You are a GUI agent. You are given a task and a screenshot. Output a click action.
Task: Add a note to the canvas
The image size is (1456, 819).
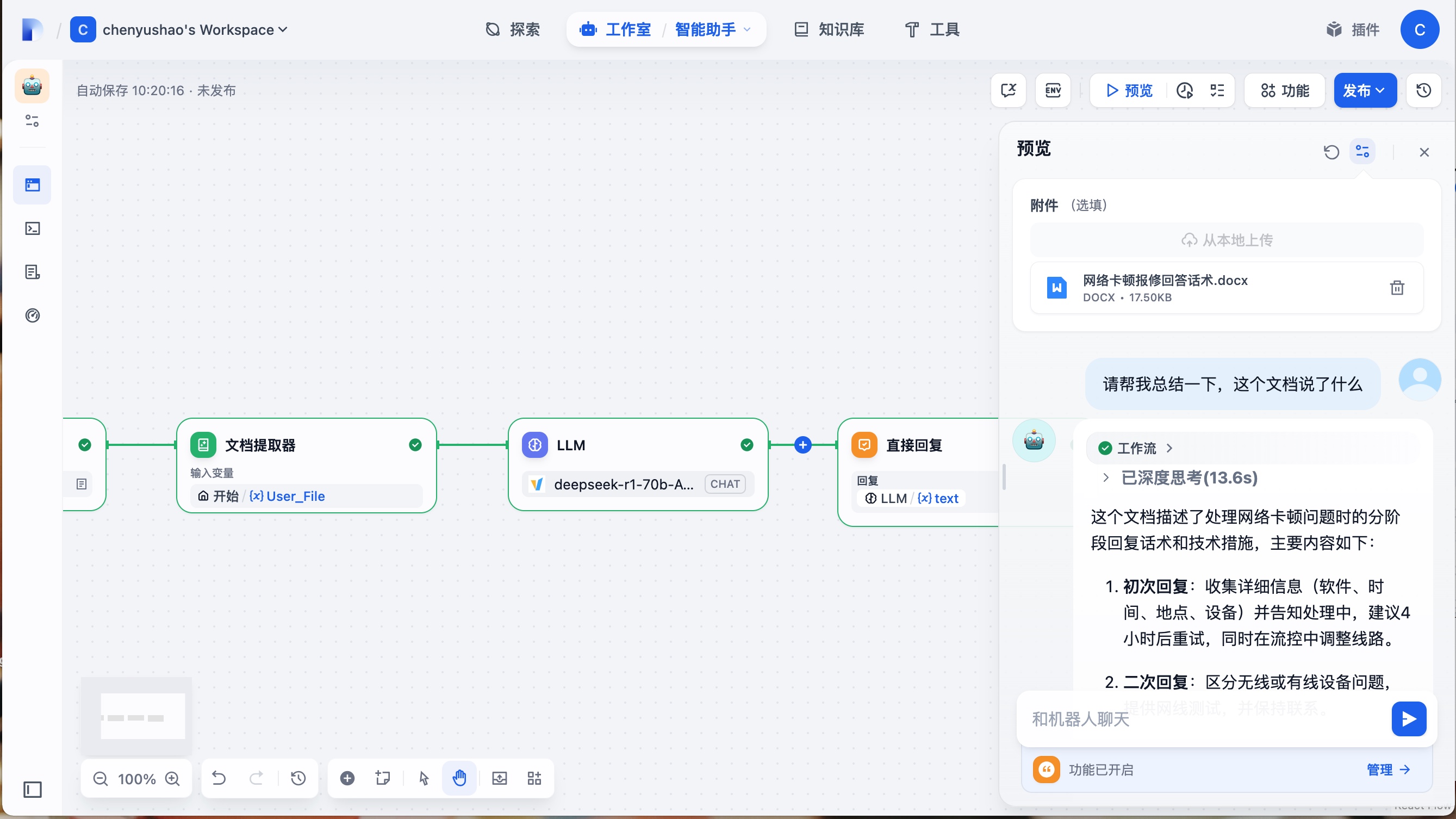point(383,779)
